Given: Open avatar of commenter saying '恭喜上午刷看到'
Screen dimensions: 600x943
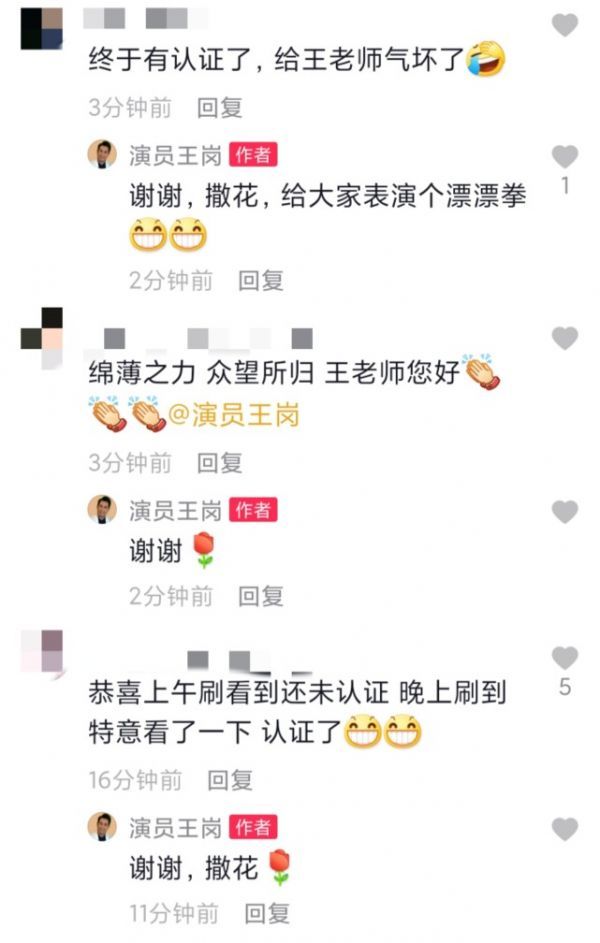Looking at the screenshot, I should [41, 651].
